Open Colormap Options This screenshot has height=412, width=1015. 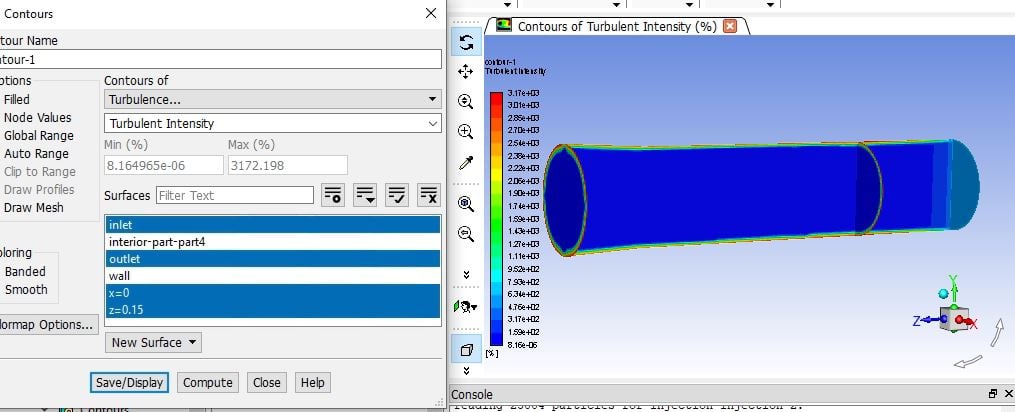tap(49, 325)
